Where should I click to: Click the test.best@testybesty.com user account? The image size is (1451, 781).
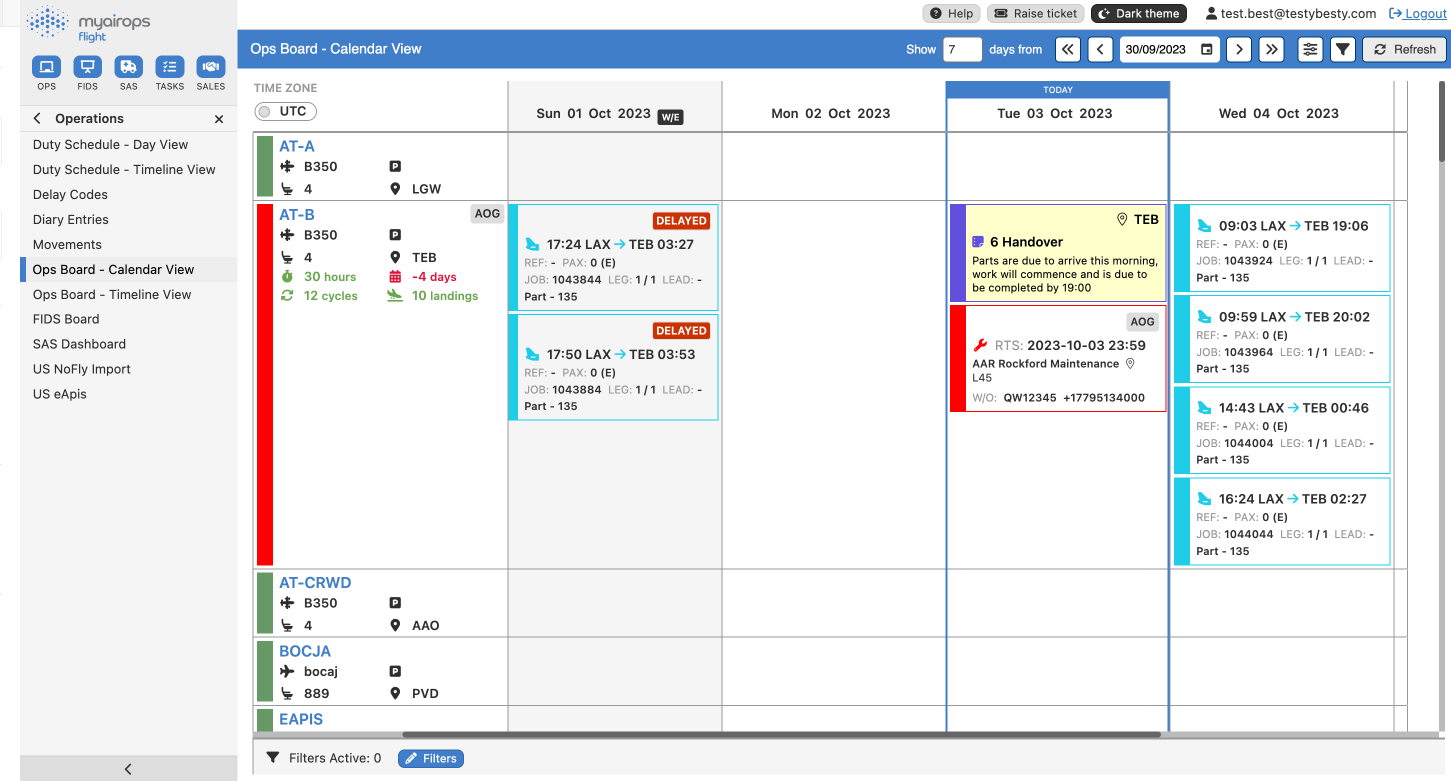click(x=1290, y=14)
